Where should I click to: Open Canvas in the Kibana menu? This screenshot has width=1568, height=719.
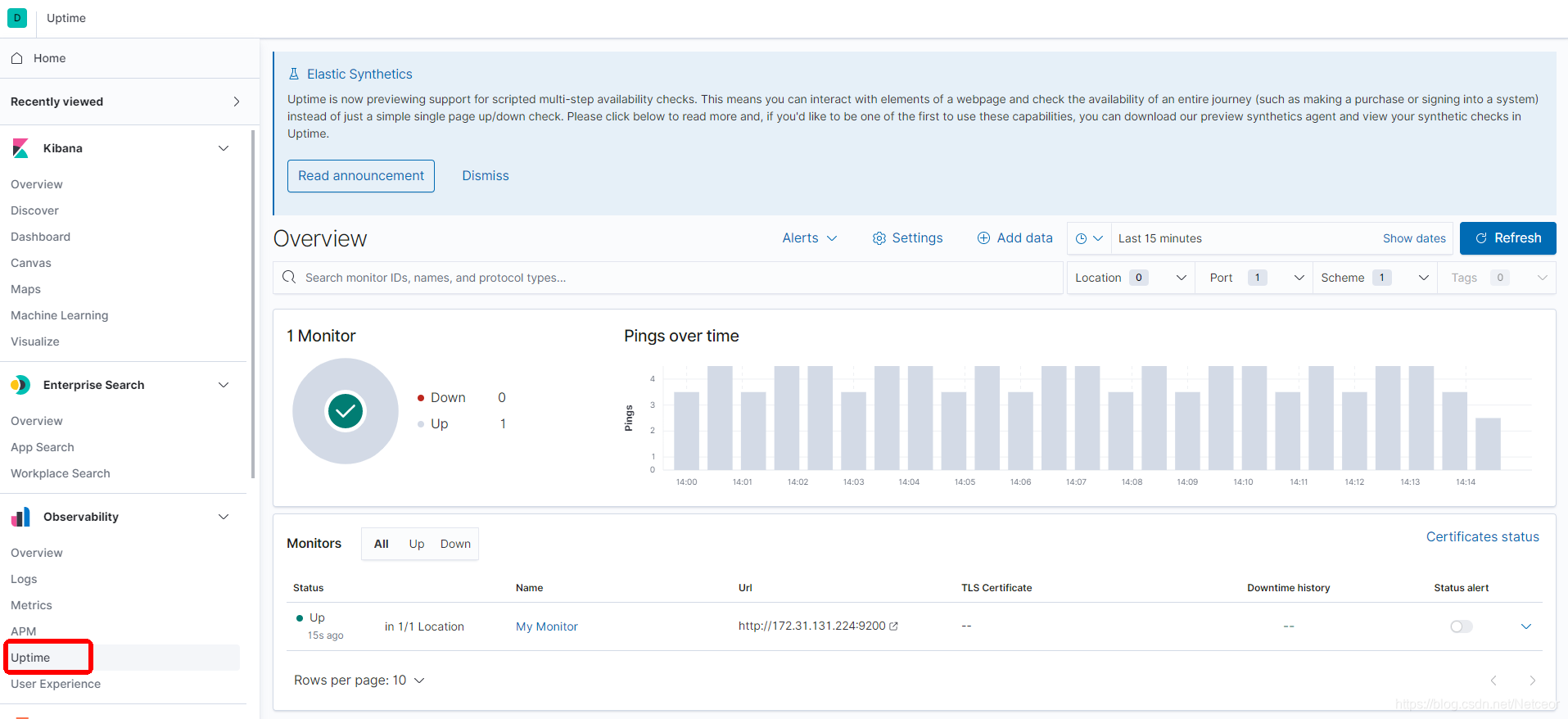tap(31, 263)
